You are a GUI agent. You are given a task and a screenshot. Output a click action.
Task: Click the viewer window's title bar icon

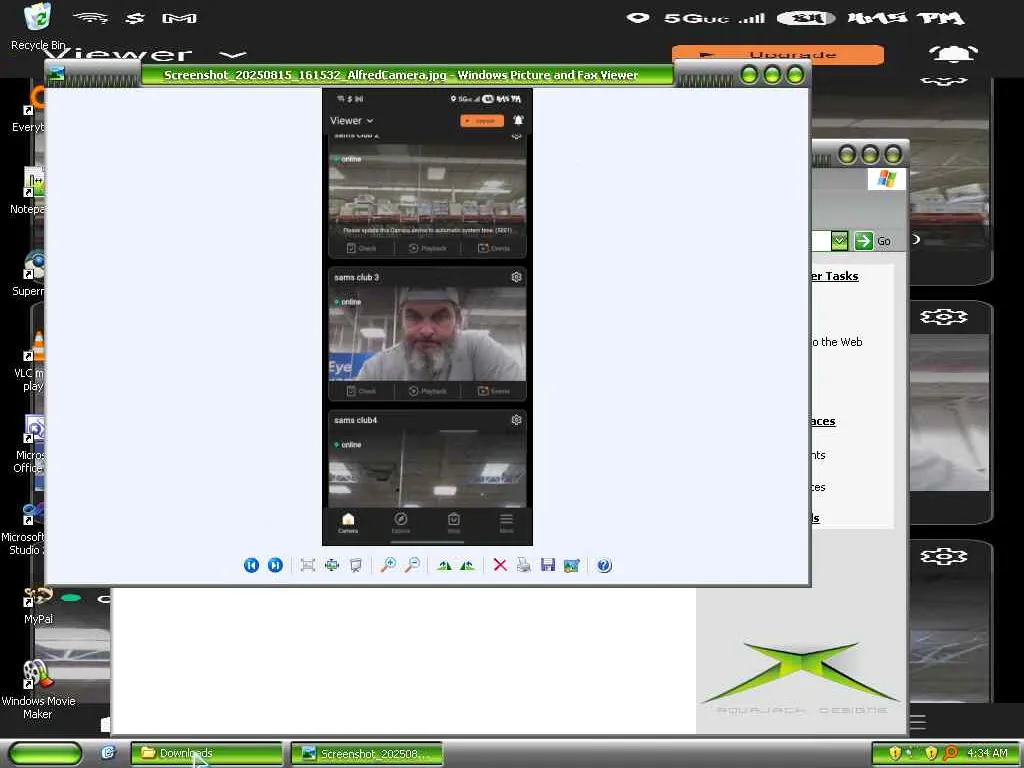tap(57, 75)
